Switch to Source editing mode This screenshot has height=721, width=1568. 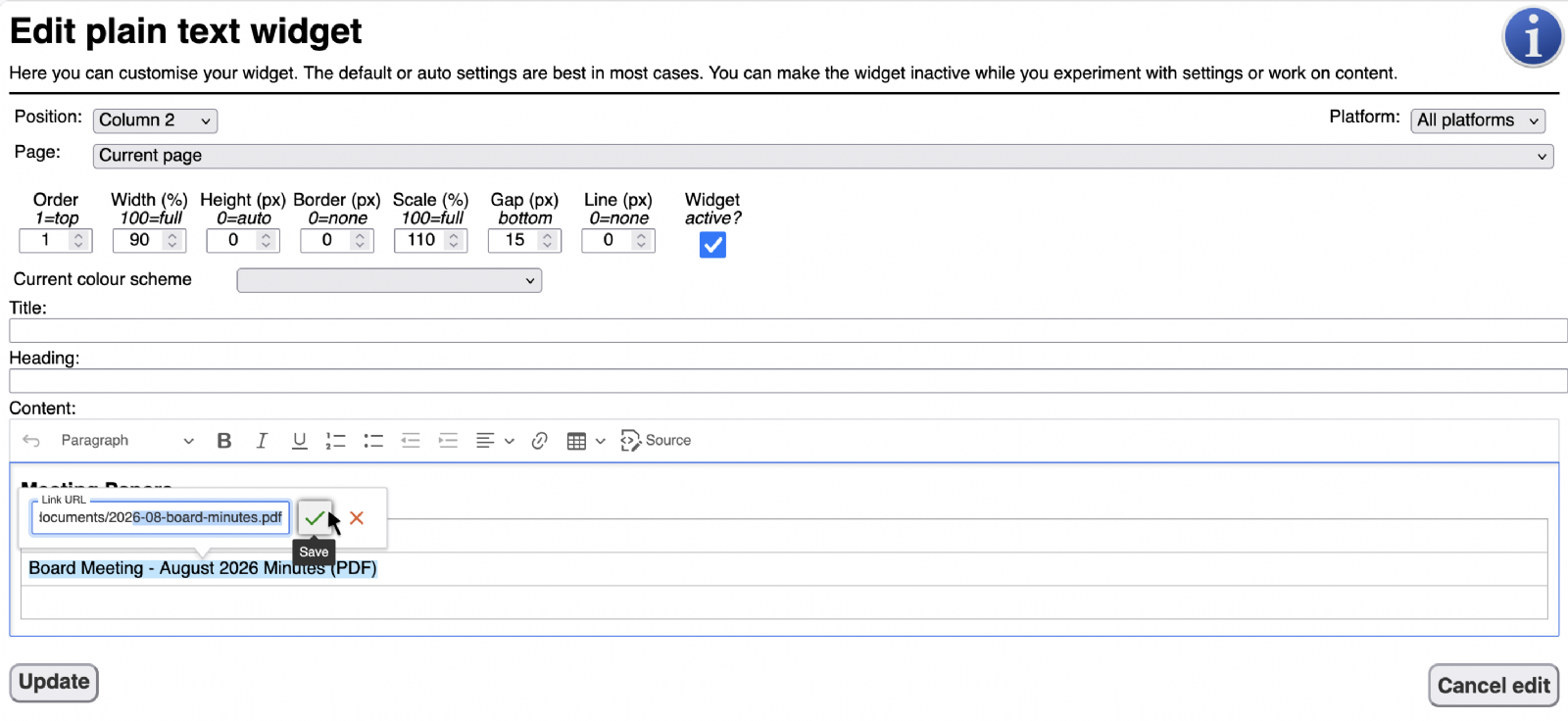[x=656, y=441]
